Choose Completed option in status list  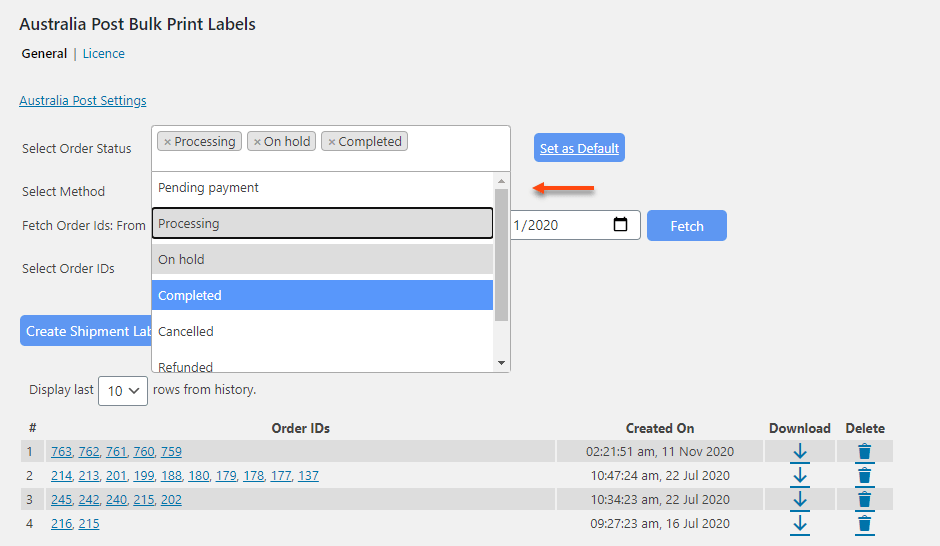point(323,295)
